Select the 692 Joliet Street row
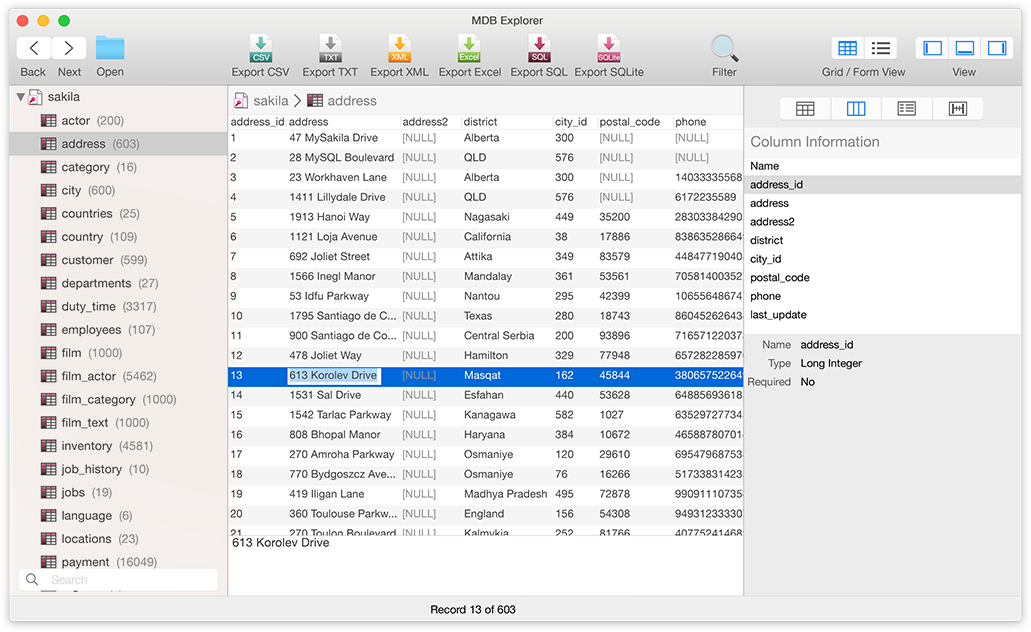Screen dimensions: 1031x632 click(x=486, y=257)
